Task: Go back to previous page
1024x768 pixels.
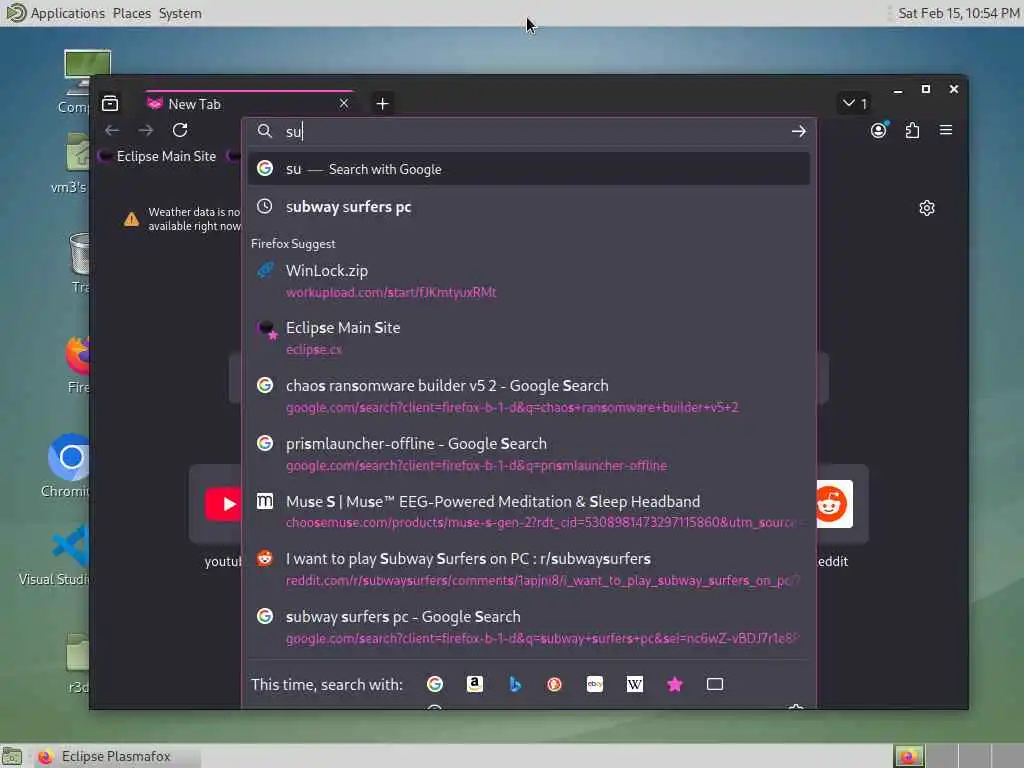Action: tap(112, 130)
